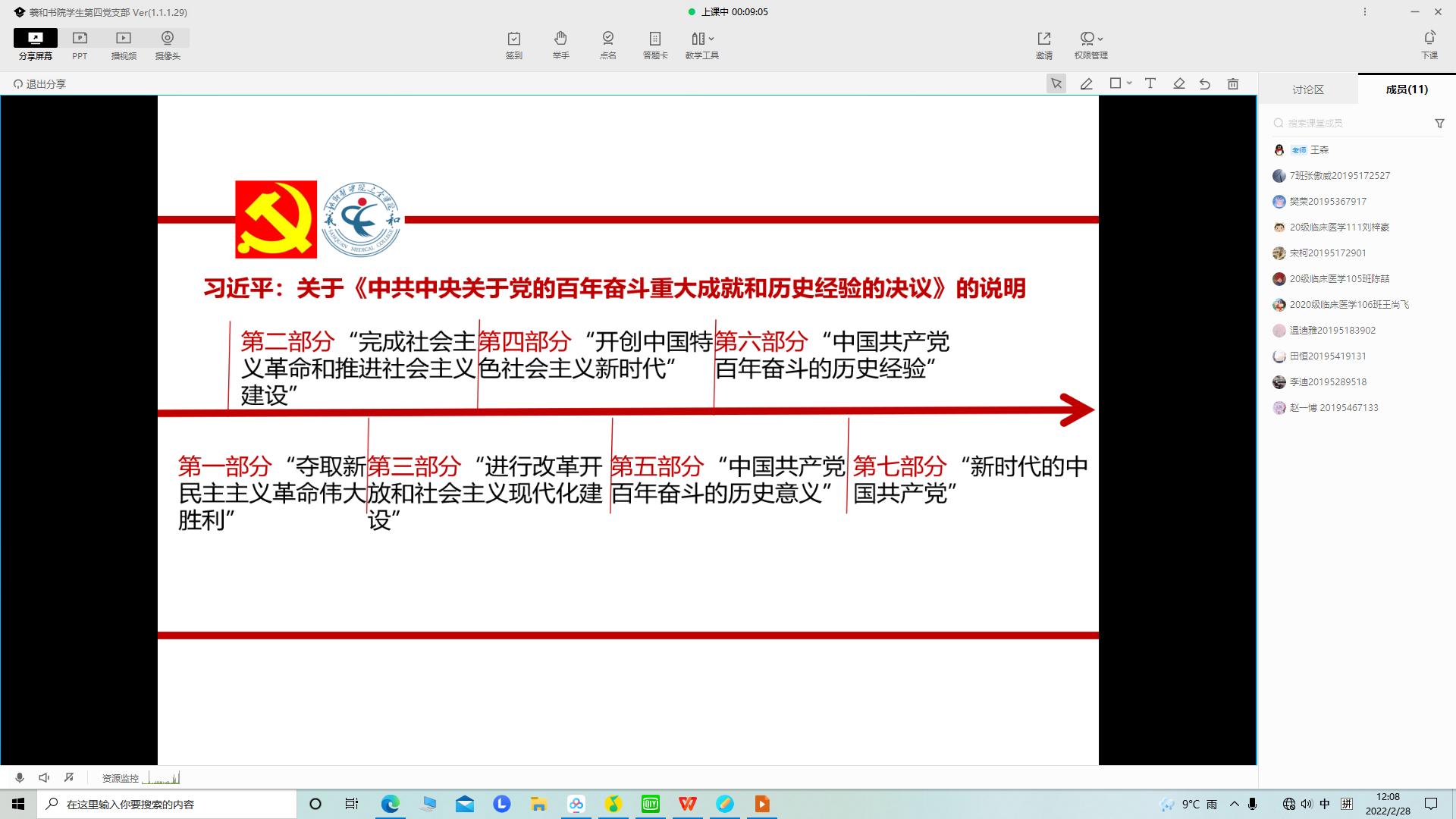
Task: Switch to the 讨论区 tab
Action: [x=1308, y=89]
